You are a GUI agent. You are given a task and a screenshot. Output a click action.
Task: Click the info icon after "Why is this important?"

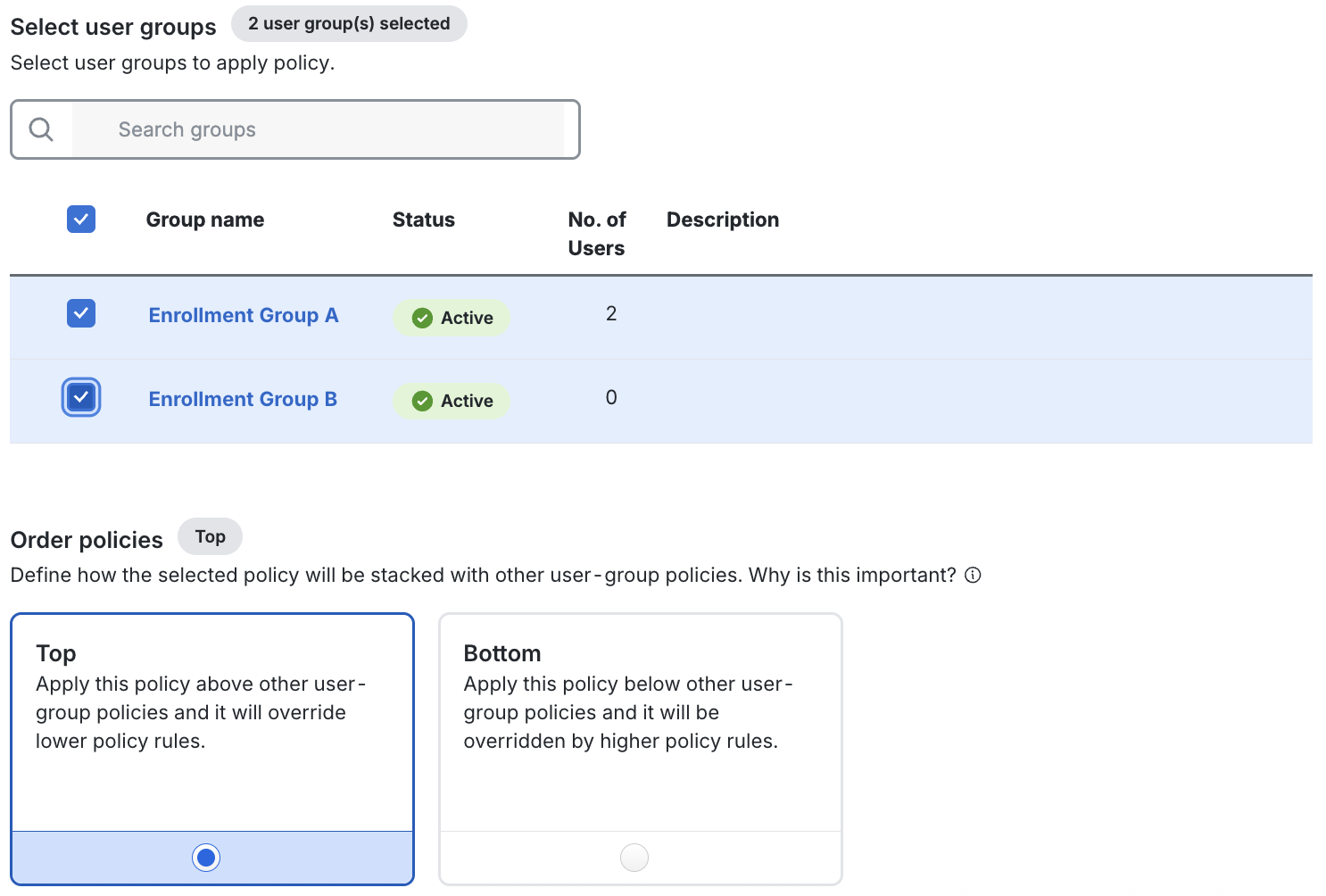coord(972,575)
